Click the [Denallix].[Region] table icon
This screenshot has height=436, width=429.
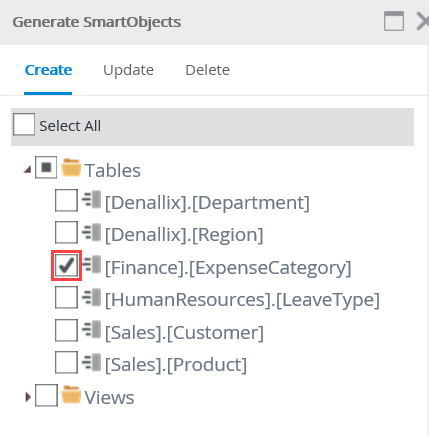91,232
